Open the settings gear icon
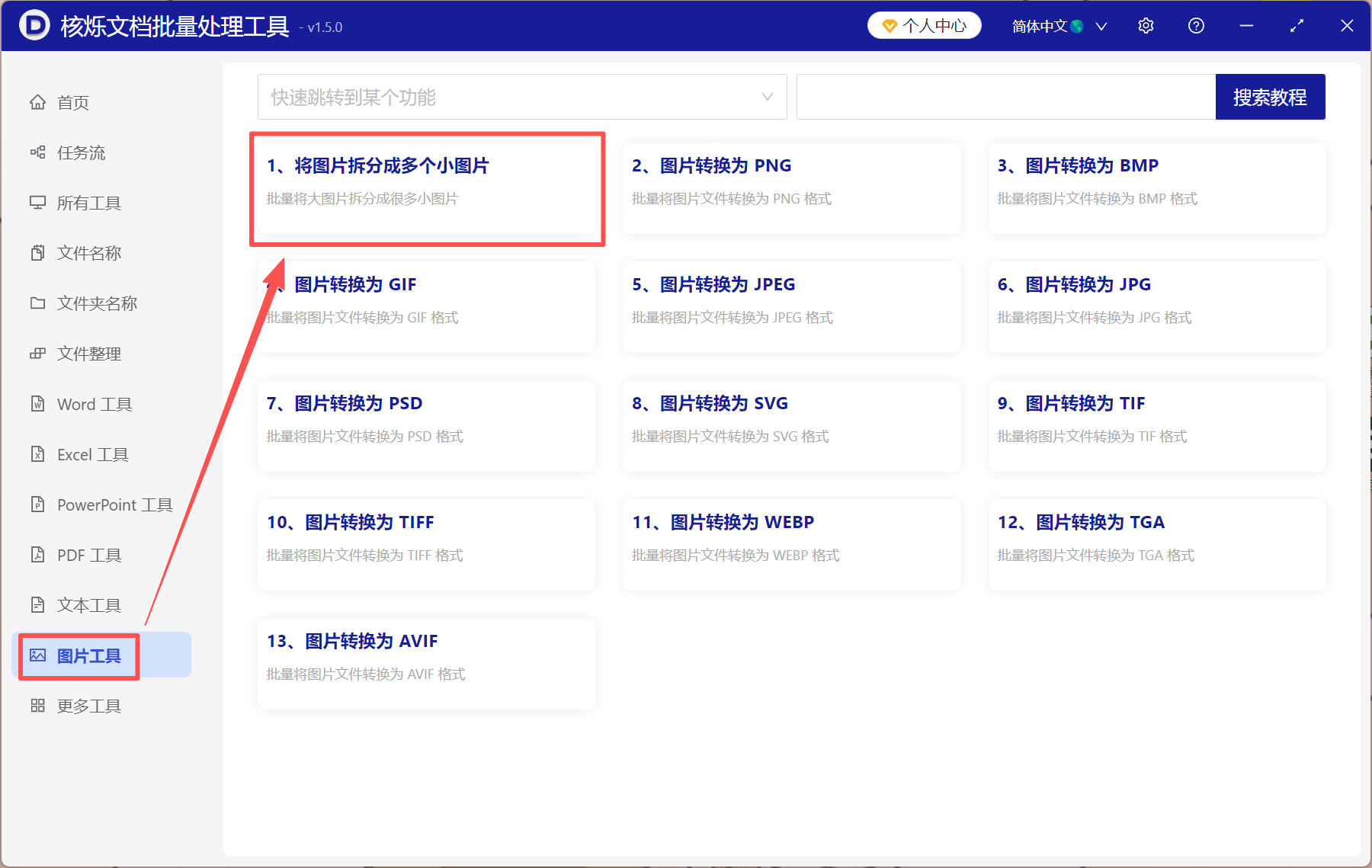1372x868 pixels. 1146,26
